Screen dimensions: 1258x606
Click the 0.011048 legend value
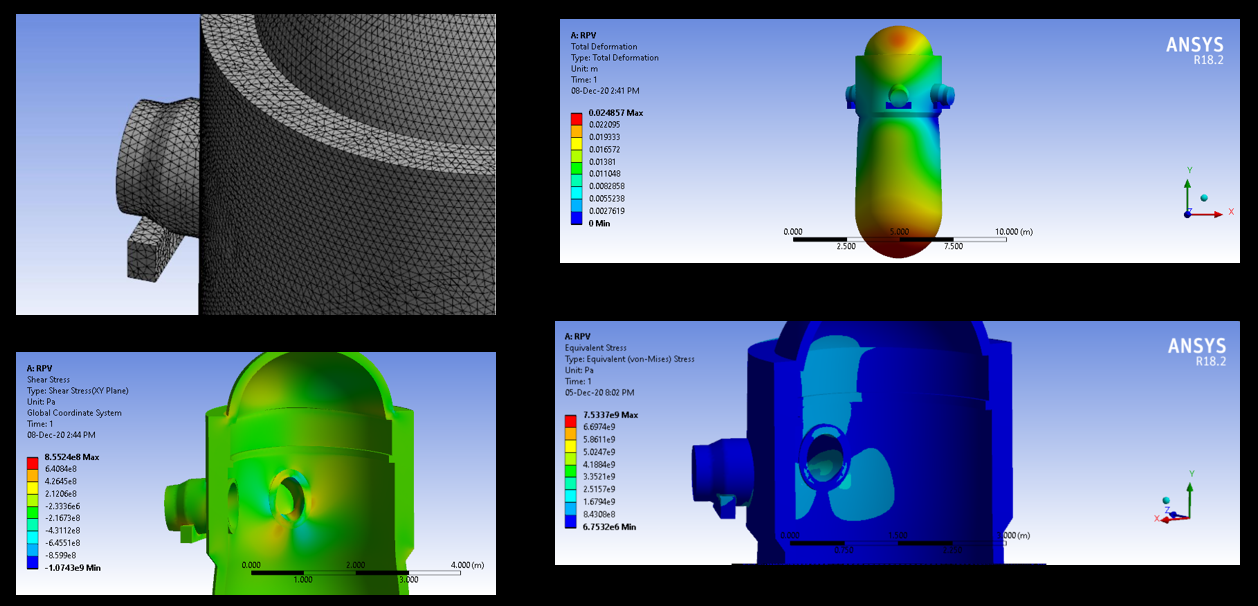[x=604, y=174]
